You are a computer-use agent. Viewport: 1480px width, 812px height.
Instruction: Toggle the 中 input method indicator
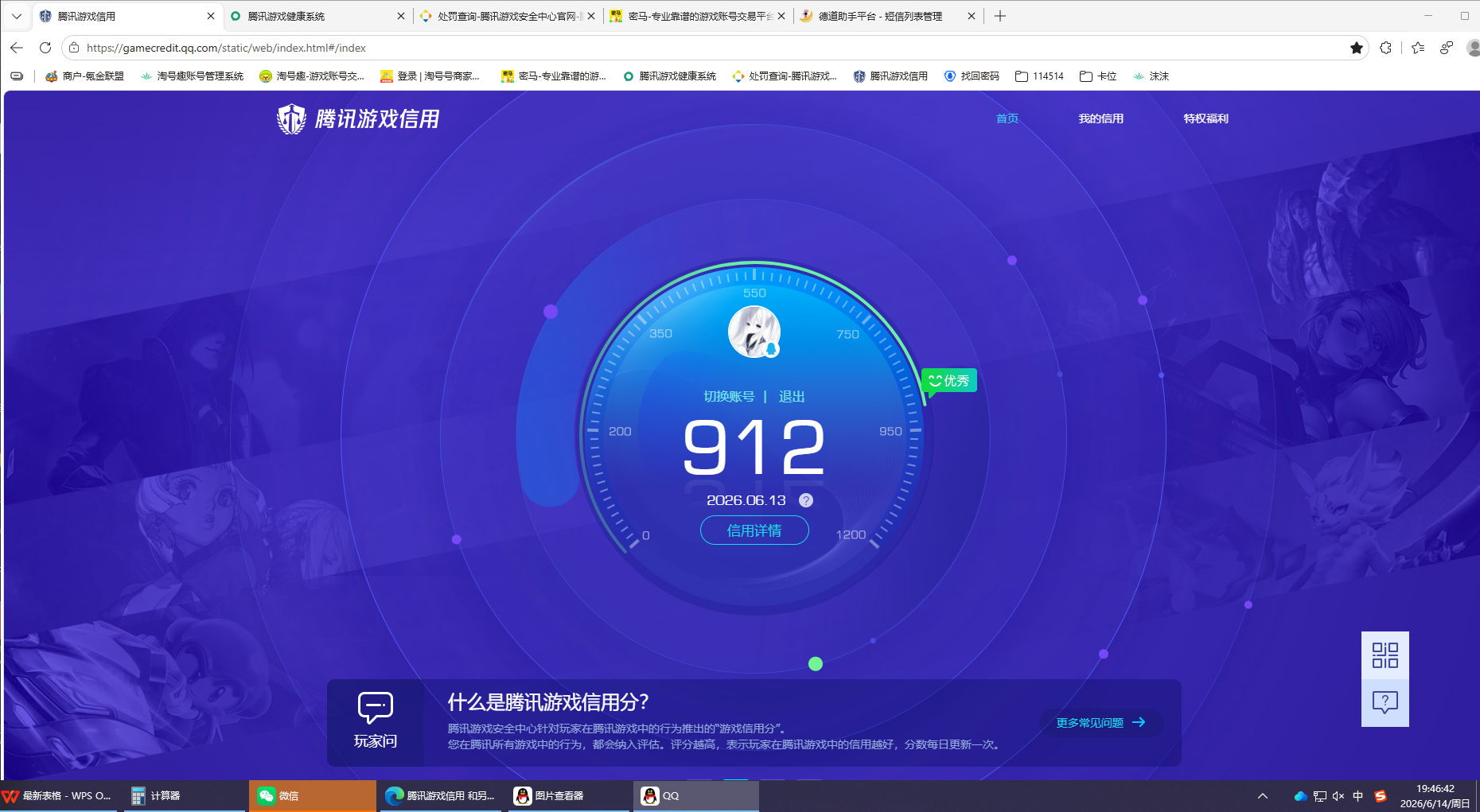point(1358,796)
